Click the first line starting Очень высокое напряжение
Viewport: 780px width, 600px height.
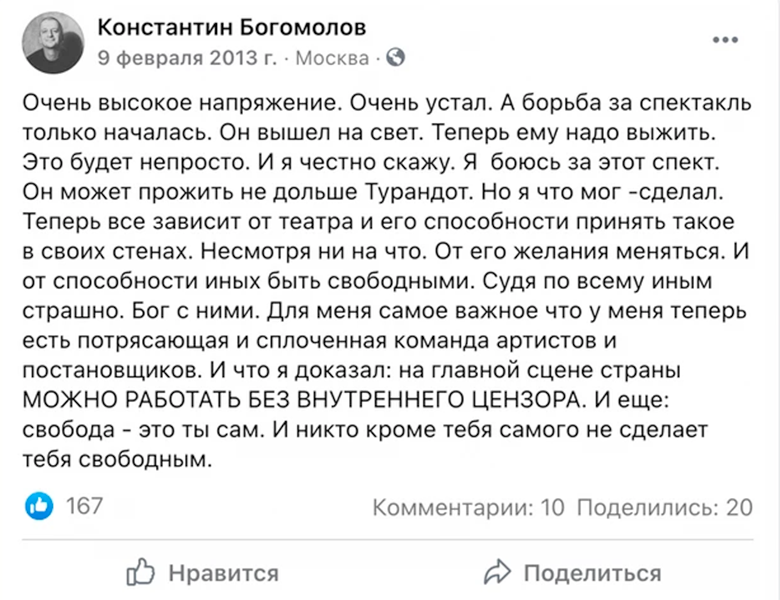(387, 103)
